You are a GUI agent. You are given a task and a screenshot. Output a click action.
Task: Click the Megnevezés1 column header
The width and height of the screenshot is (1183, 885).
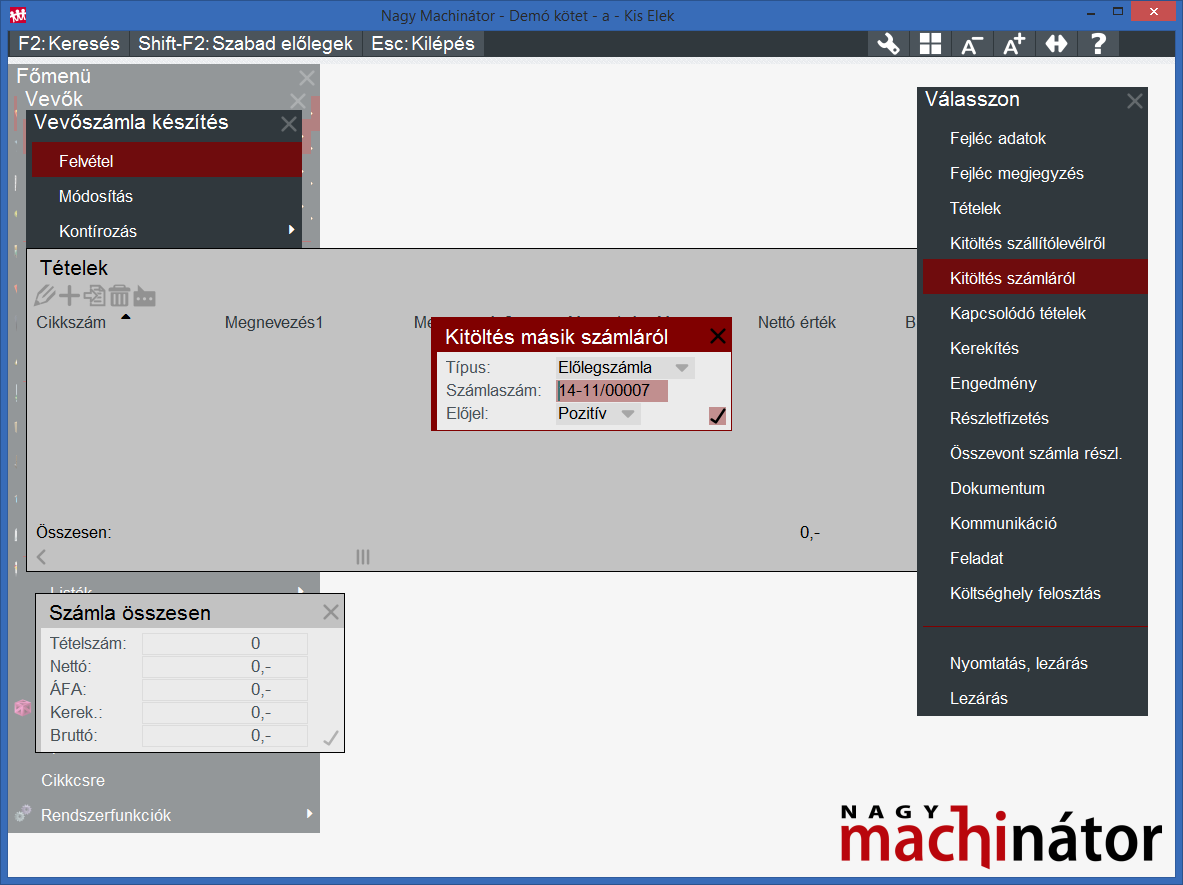point(274,322)
